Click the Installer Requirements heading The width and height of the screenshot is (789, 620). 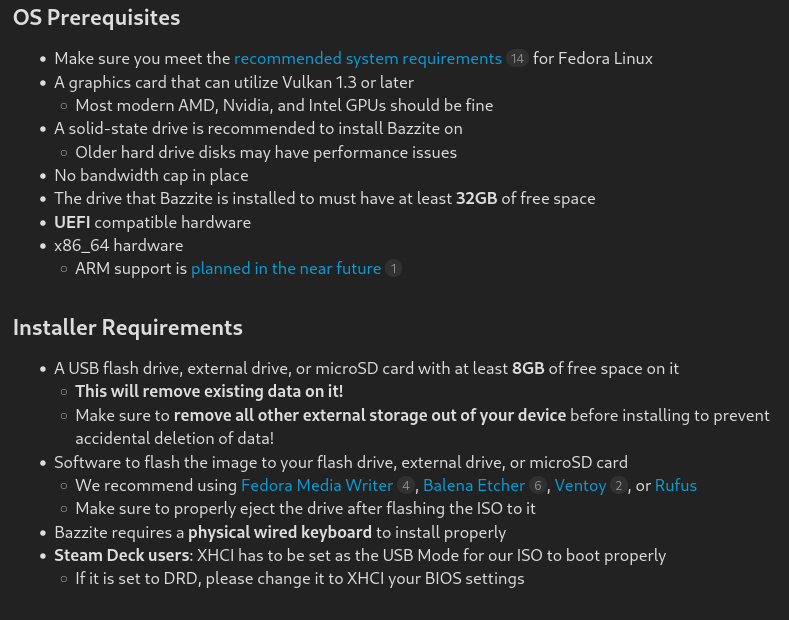click(x=127, y=327)
